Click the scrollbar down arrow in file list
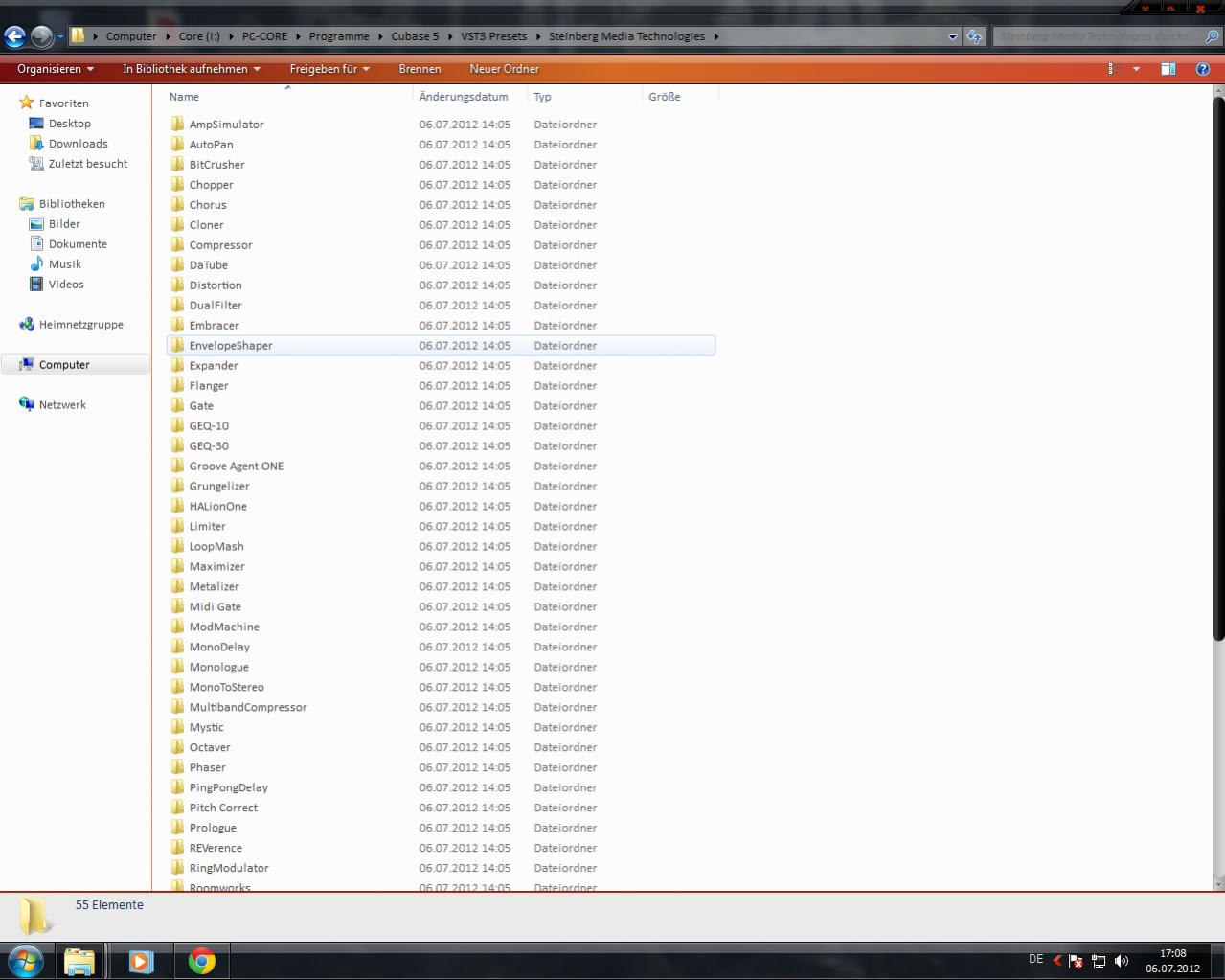Screen dimensions: 1225x980 [x=1218, y=883]
